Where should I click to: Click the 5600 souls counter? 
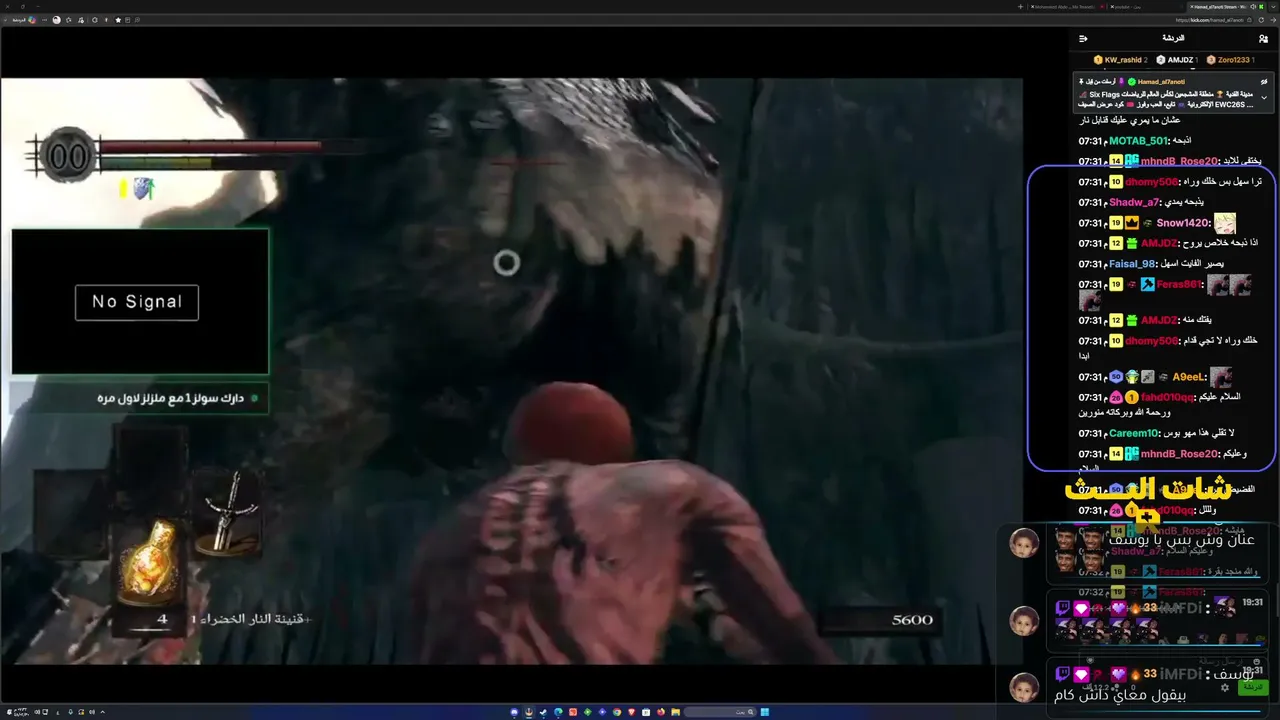[912, 620]
